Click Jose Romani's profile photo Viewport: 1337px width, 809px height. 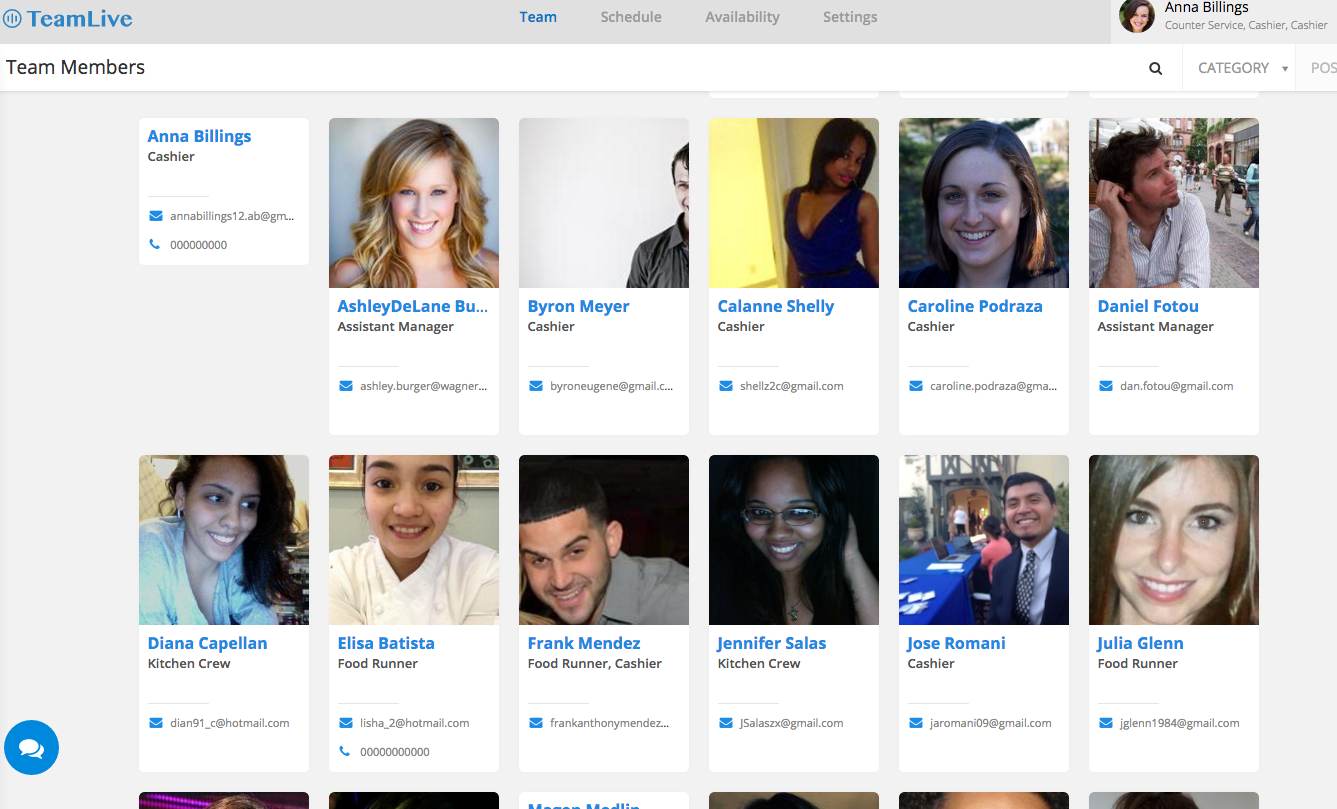tap(984, 540)
